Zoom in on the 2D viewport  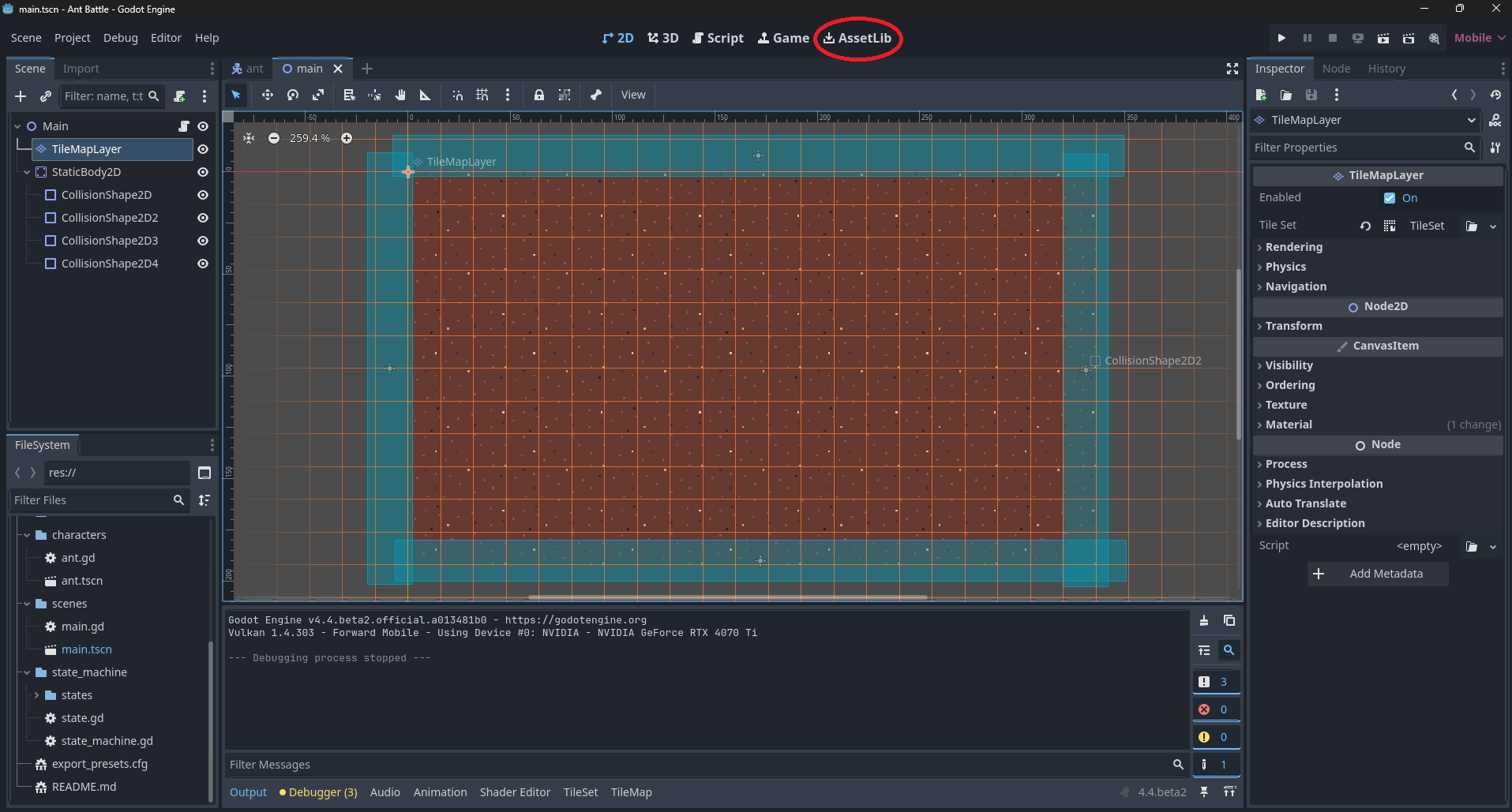347,138
